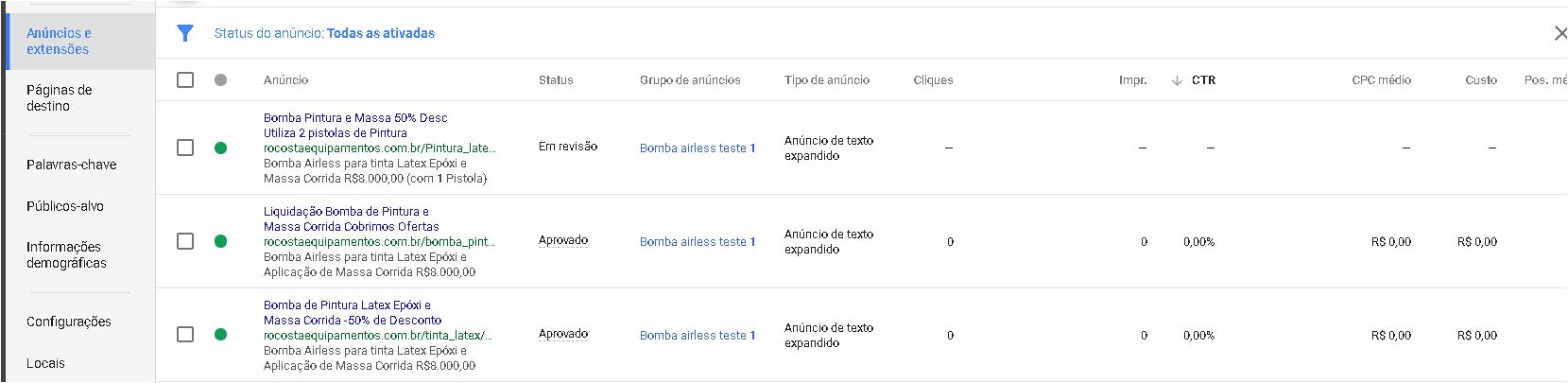Click the CTR sort arrow icon
Viewport: 1568px width, 383px height.
click(x=1177, y=80)
